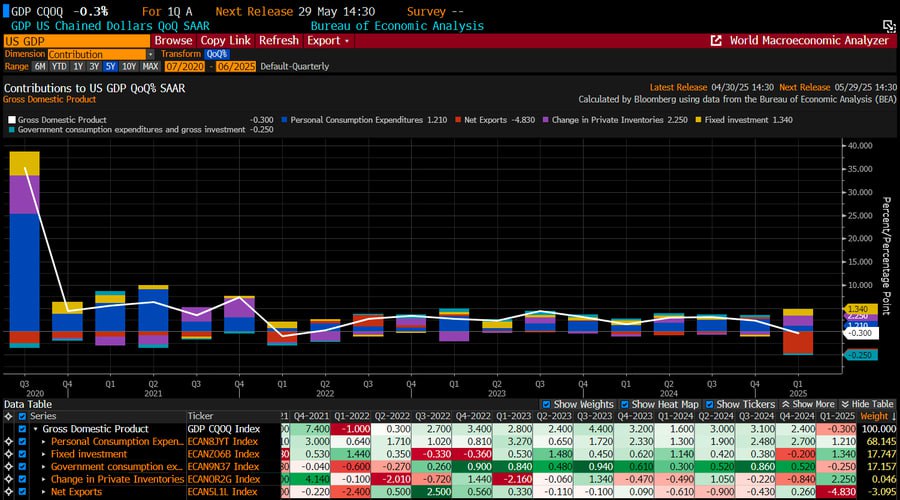
Task: Click handle icon beside Government consumption row
Action: click(9, 466)
